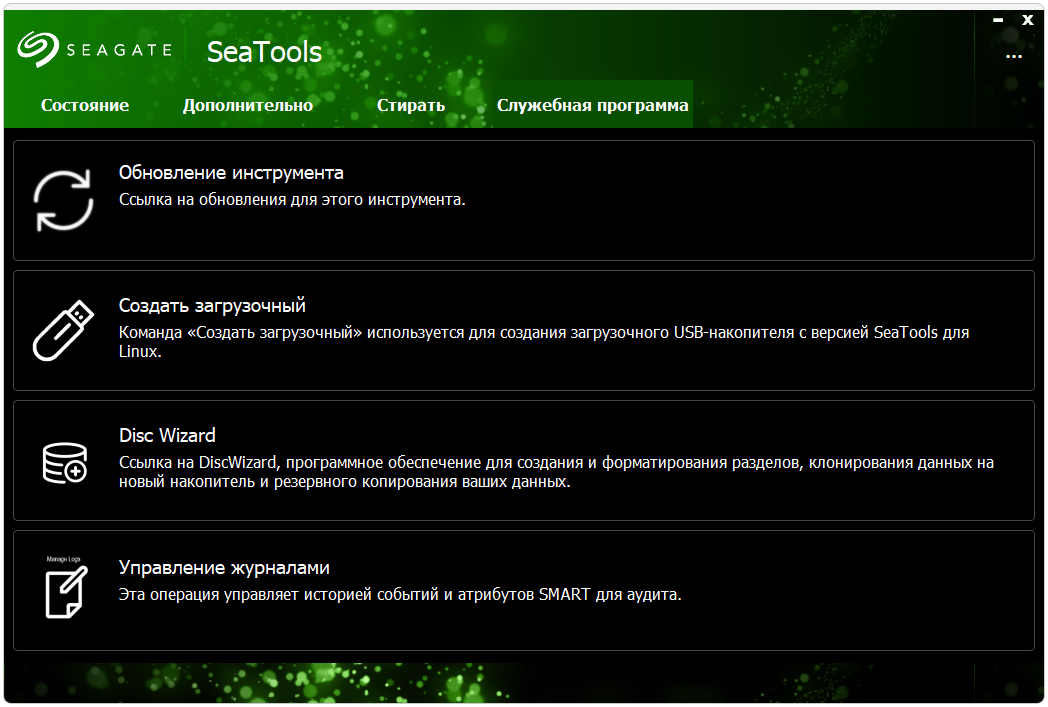Click the tool update description text
This screenshot has width=1048, height=707.
click(x=292, y=199)
